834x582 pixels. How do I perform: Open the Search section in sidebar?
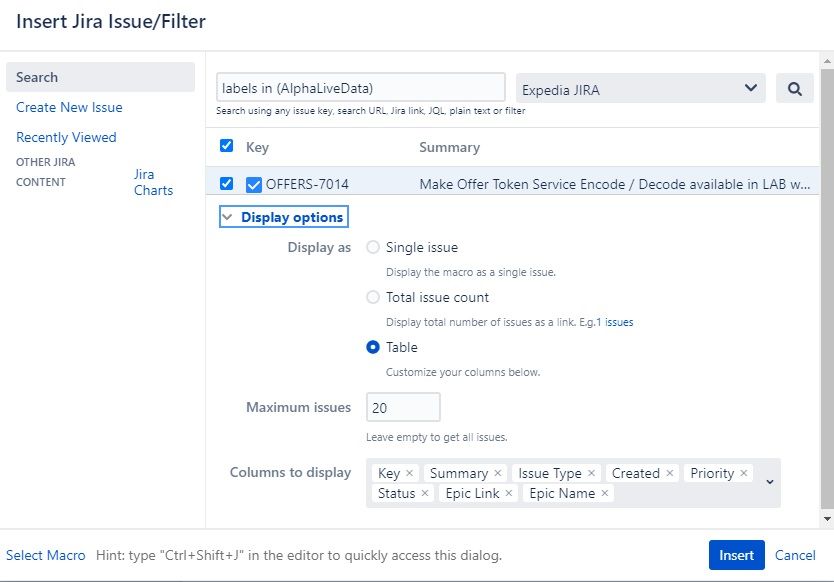(101, 77)
